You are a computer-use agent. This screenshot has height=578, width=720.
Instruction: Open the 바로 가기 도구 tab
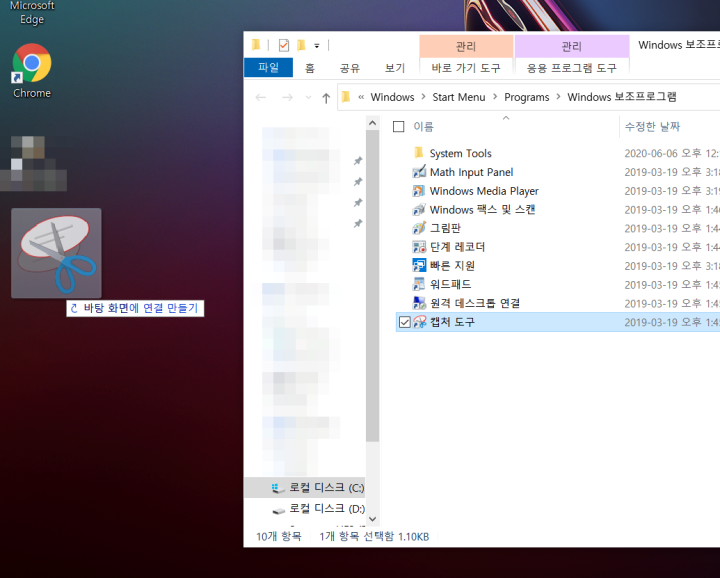[466, 68]
